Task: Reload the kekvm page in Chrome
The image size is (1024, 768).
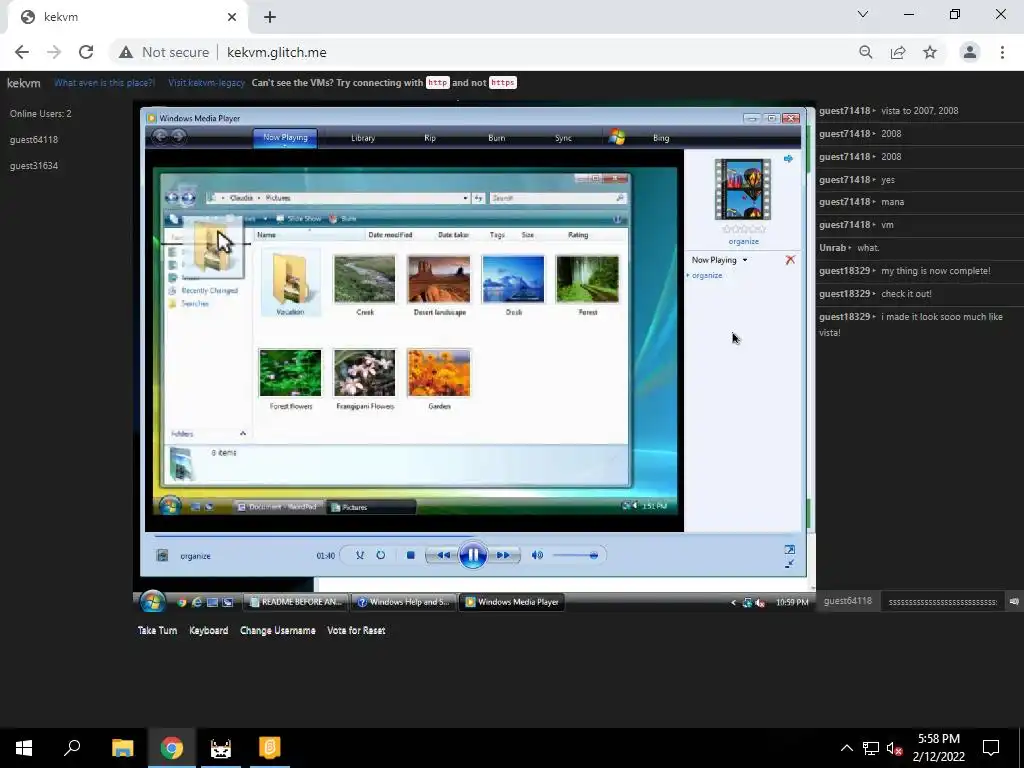Action: (x=86, y=52)
